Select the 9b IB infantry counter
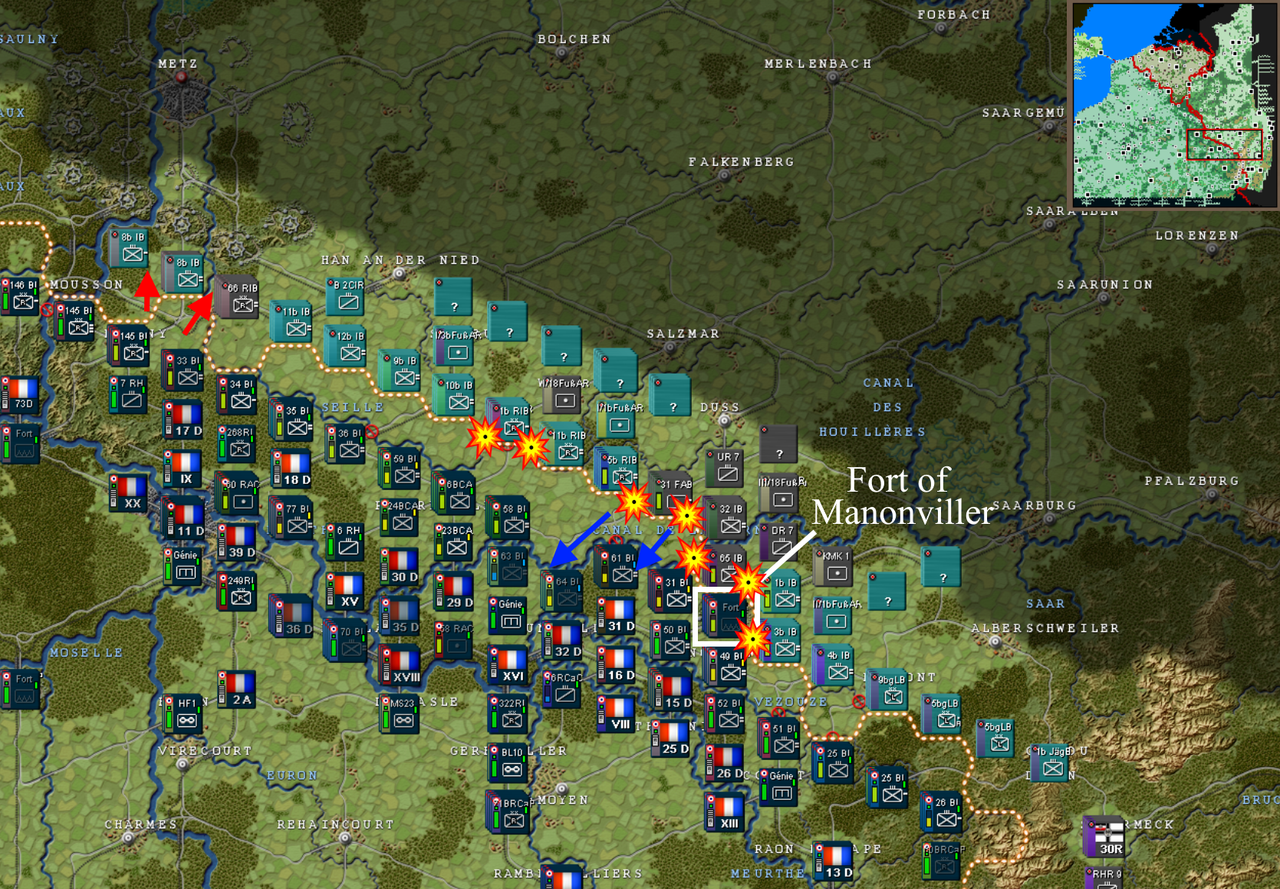 click(399, 370)
